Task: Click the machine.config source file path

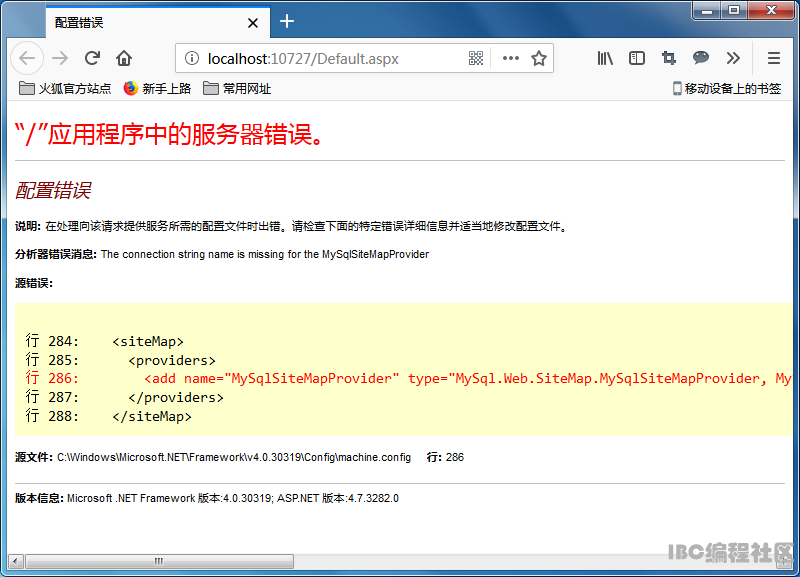Action: point(234,457)
